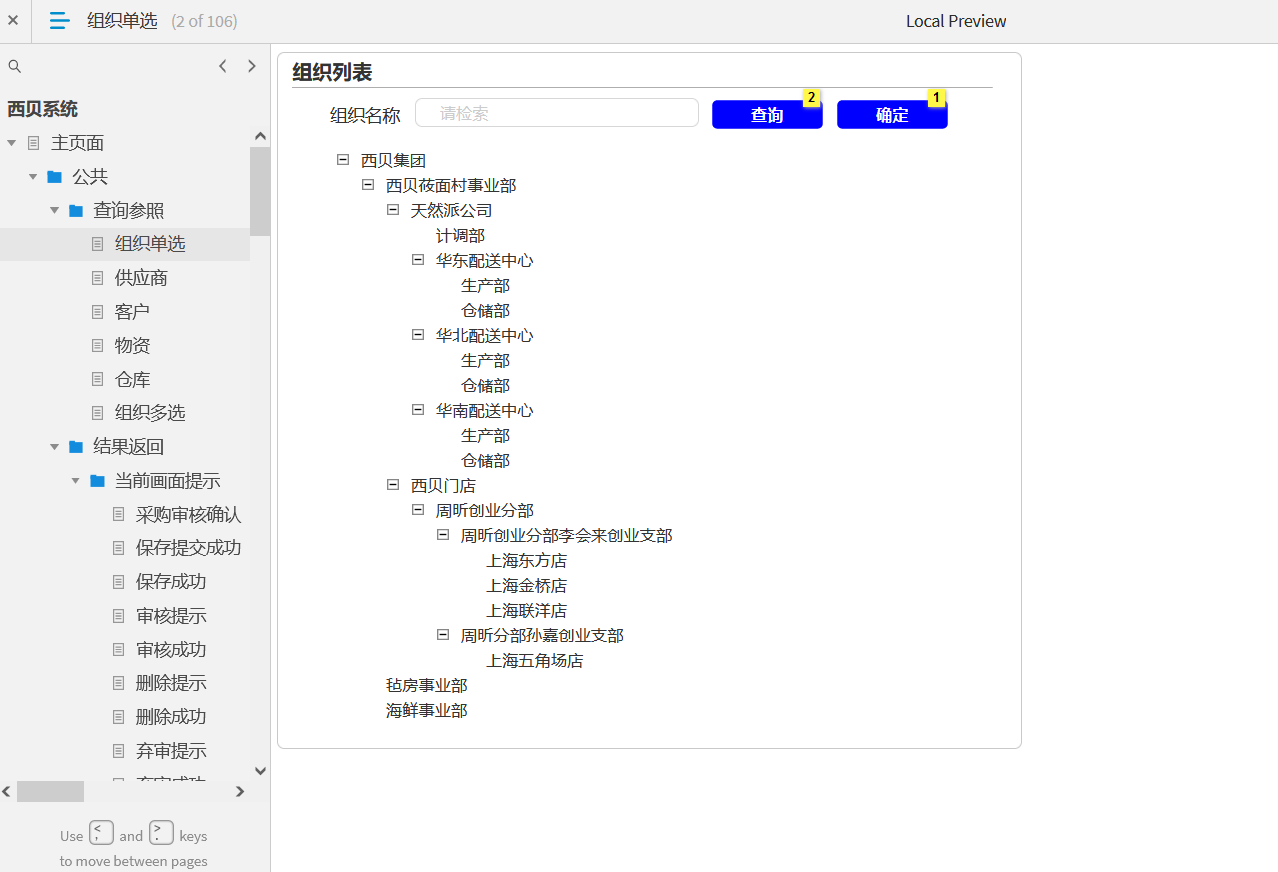
Task: Collapse the 周昕创业分部 node
Action: (x=418, y=510)
